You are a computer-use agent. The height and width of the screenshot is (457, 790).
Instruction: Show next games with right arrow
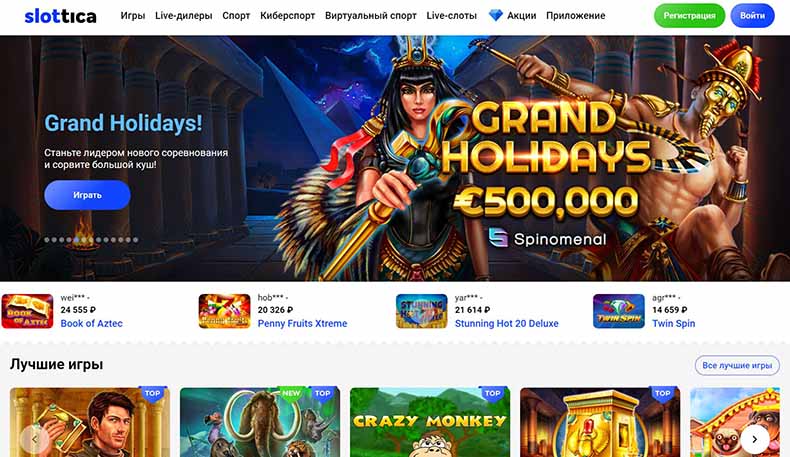coord(754,439)
